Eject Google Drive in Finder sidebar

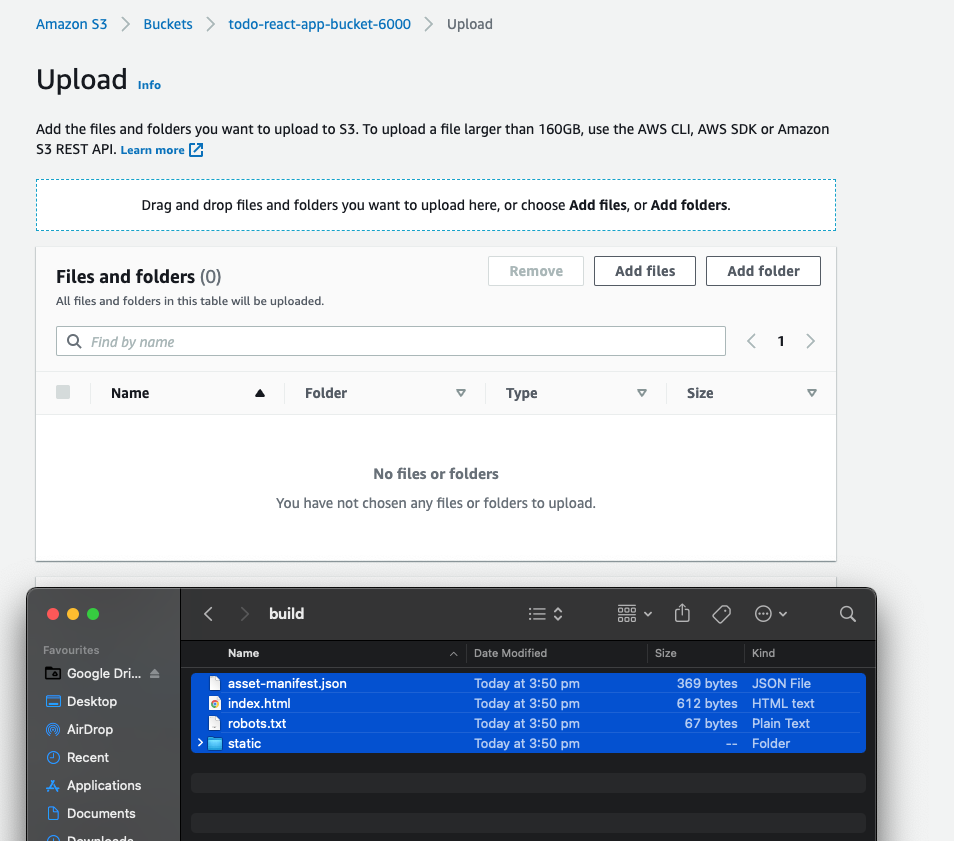tap(155, 673)
